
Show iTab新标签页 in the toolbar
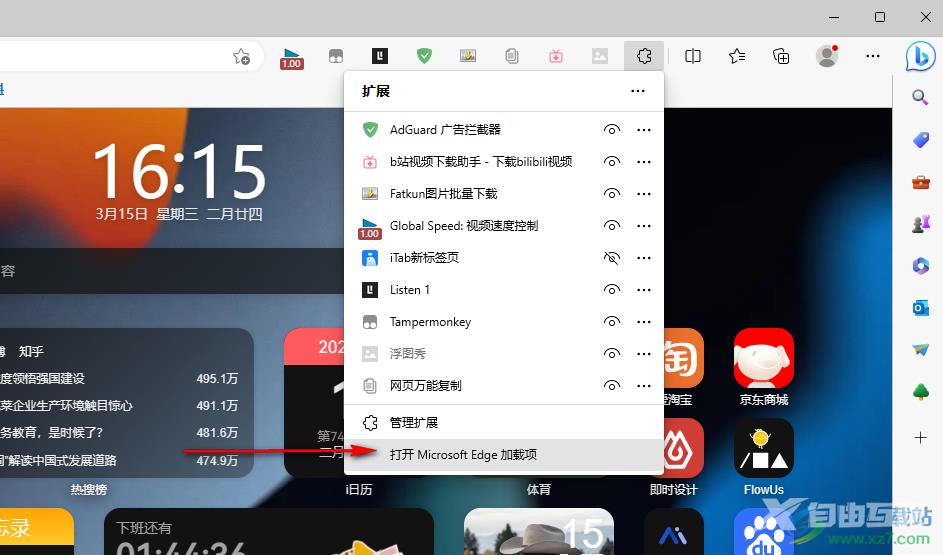[x=612, y=258]
